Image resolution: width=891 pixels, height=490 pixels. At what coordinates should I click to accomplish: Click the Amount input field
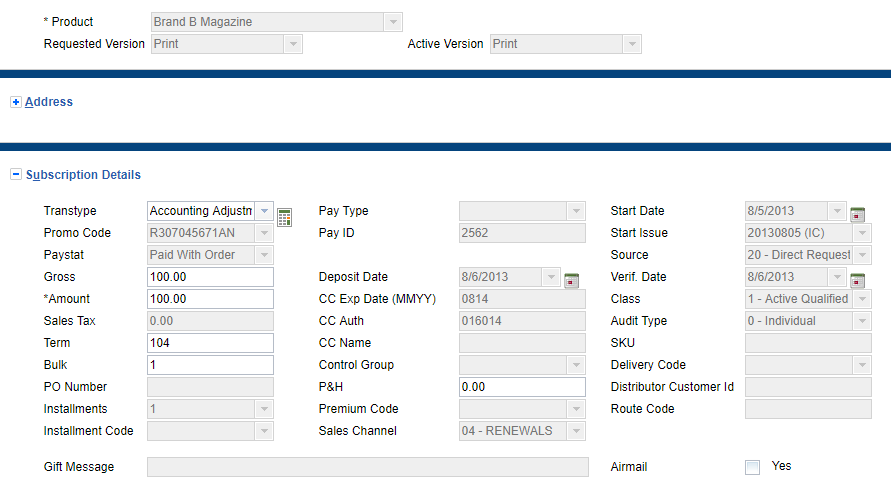[210, 299]
